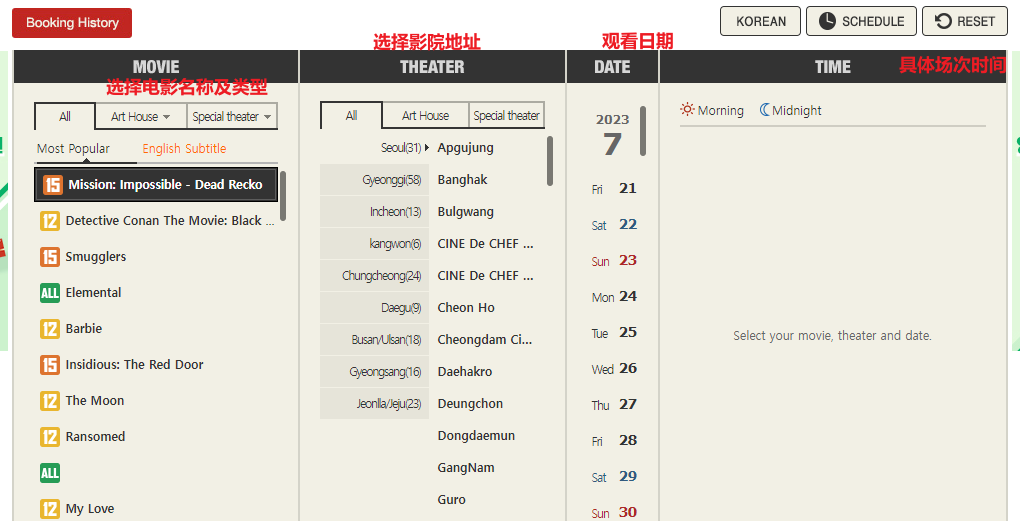Screen dimensions: 1020x521
Task: Switch to Art House tab in Theater column
Action: (425, 116)
